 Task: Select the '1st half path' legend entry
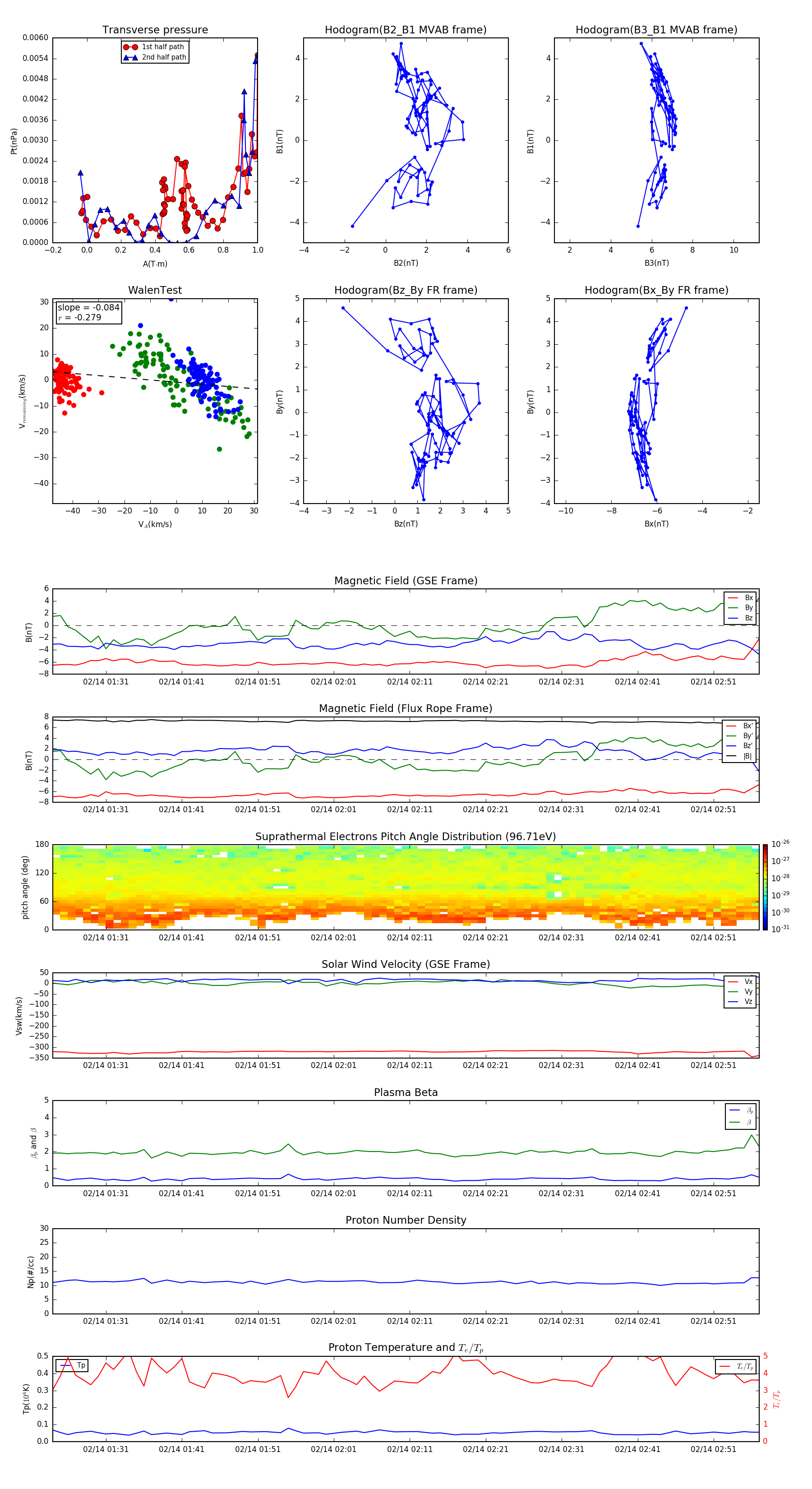(x=155, y=47)
